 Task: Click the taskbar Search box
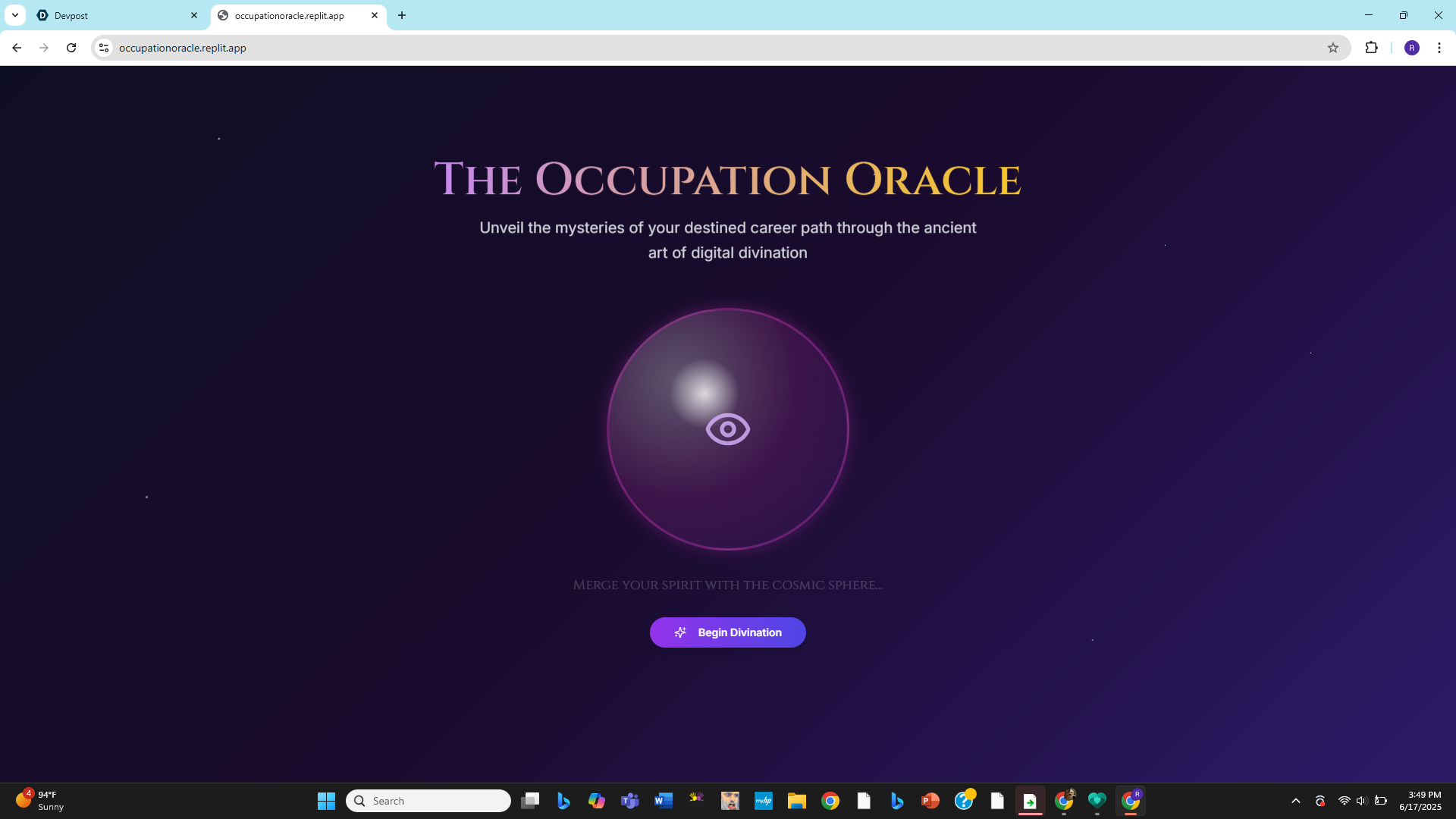coord(428,801)
